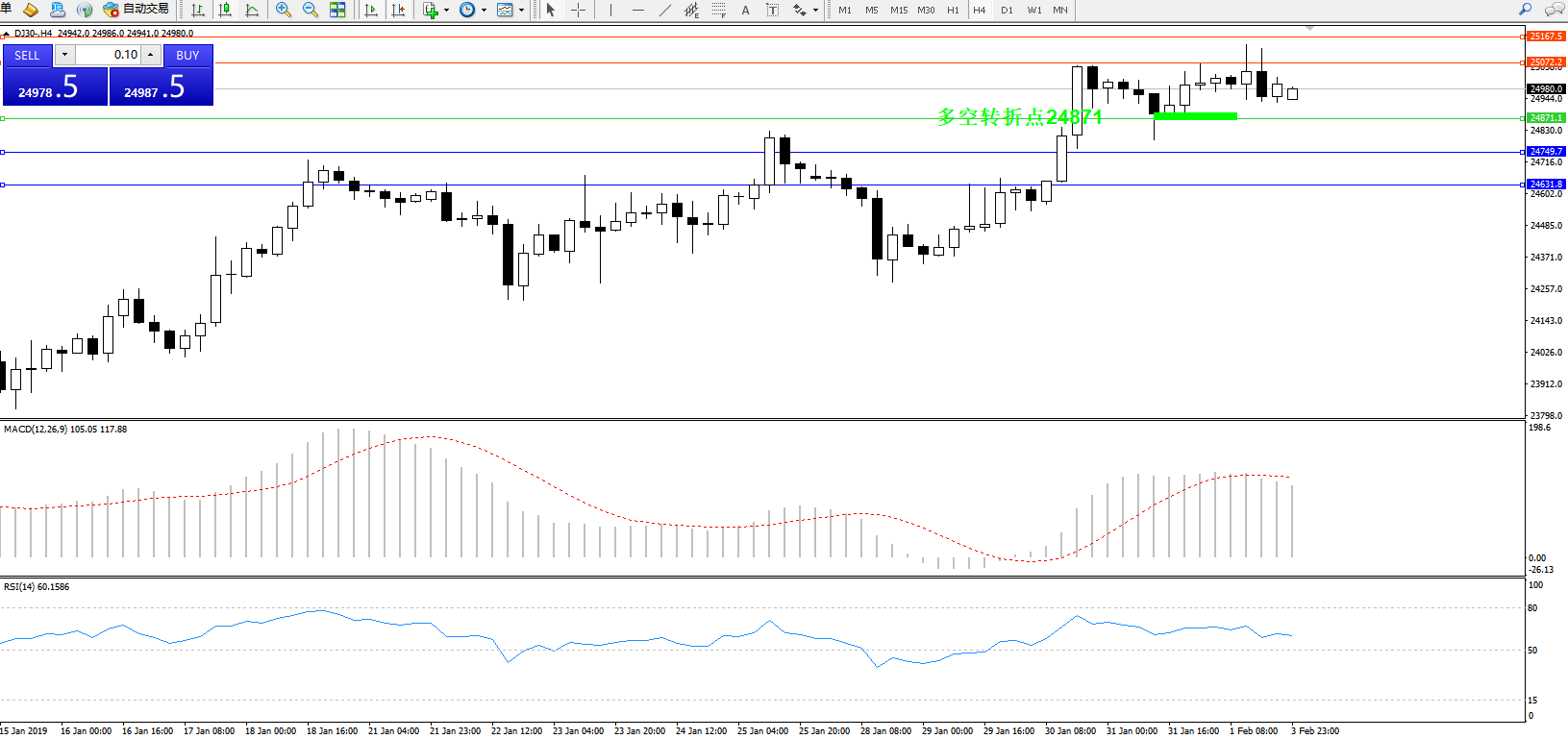Expand the chart templates dropdown arrow
The width and height of the screenshot is (1568, 739).
pyautogui.click(x=521, y=11)
